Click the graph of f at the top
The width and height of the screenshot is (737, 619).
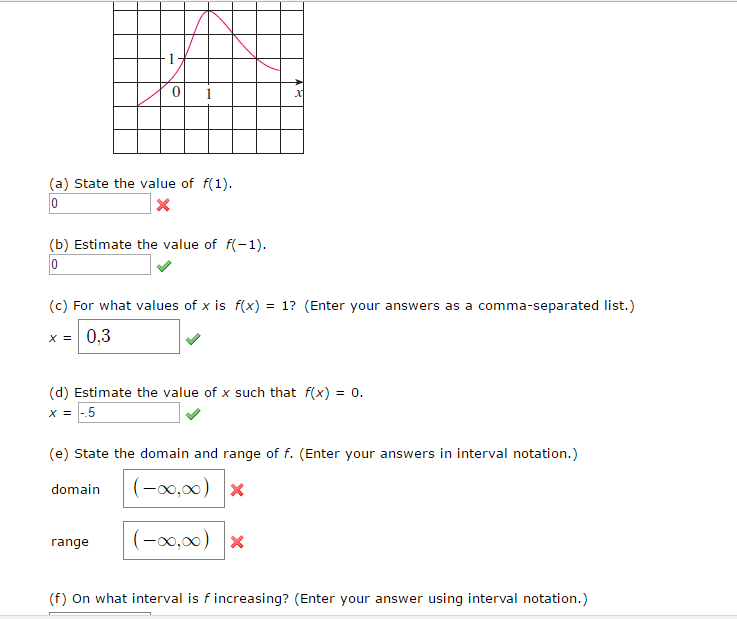pyautogui.click(x=208, y=78)
